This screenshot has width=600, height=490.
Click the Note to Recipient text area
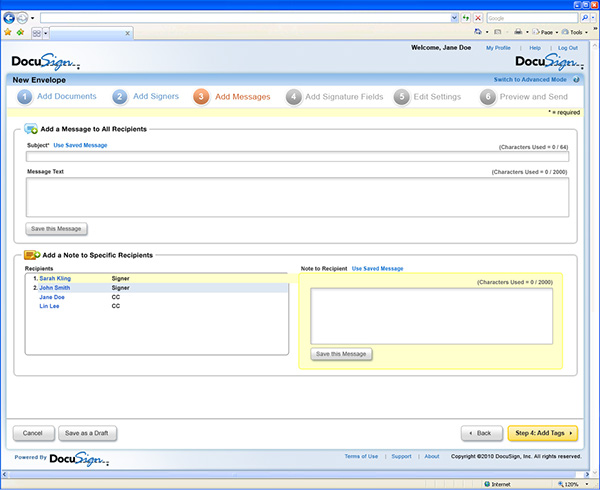click(432, 316)
